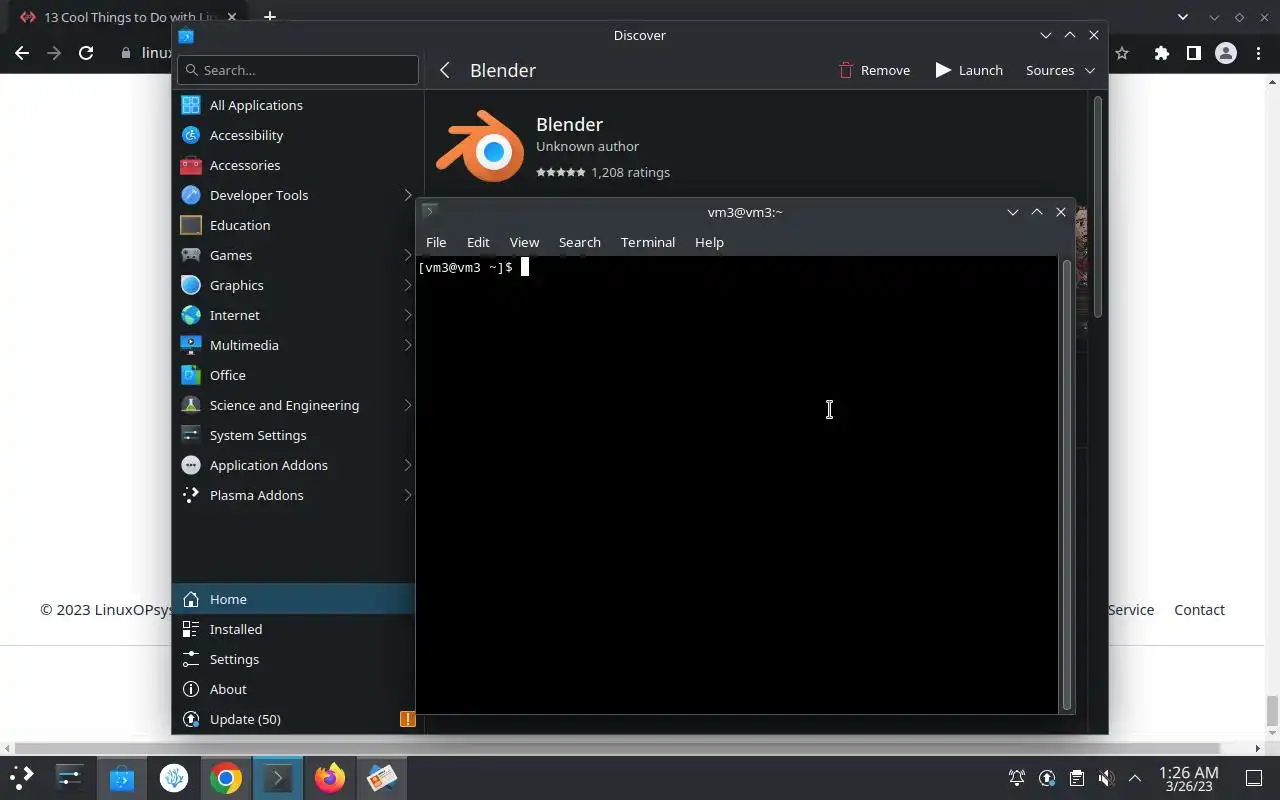Select Games gamepad icon
1280x800 pixels.
[191, 255]
